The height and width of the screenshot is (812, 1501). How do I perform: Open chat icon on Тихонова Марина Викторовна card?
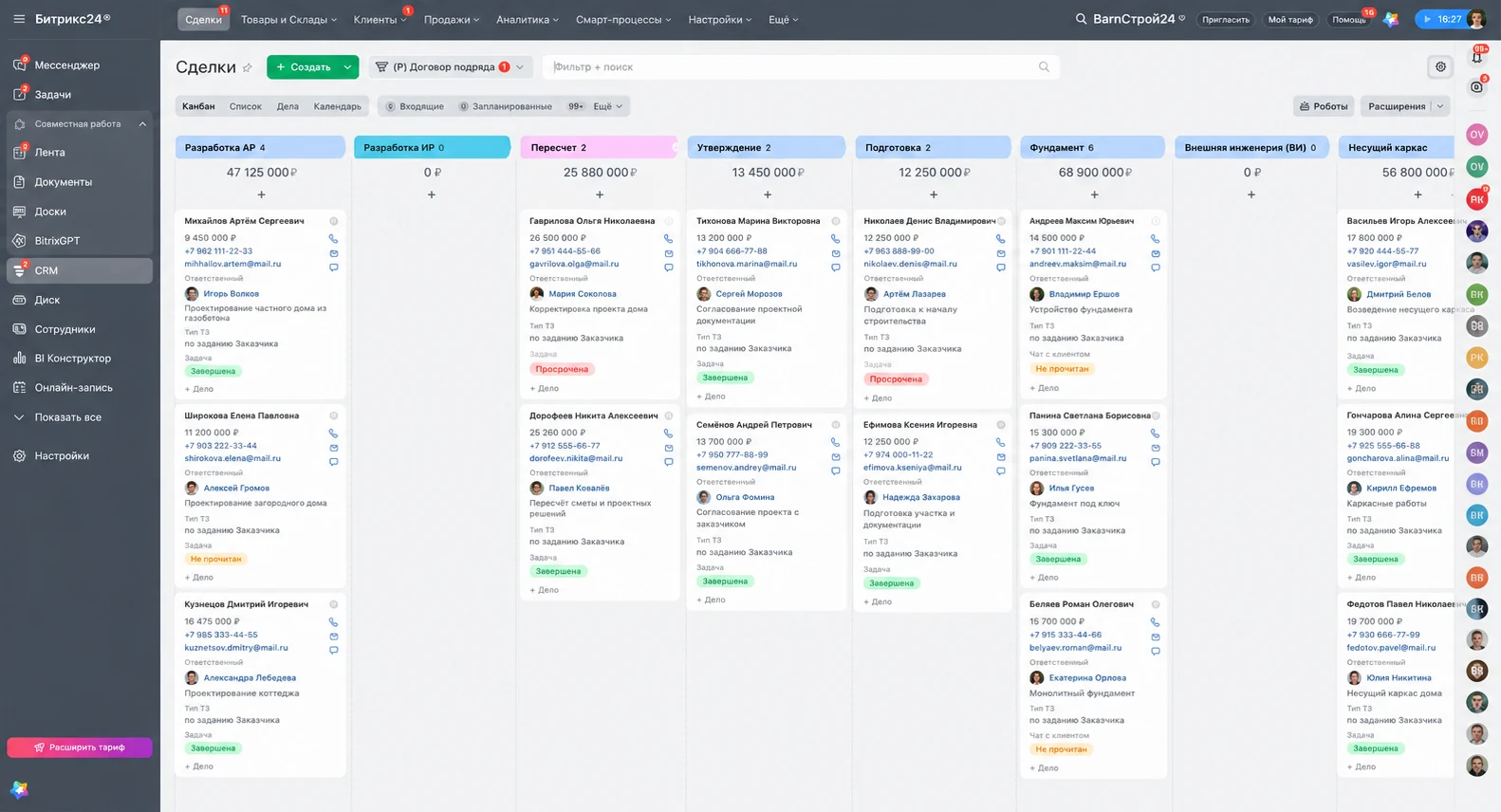click(x=836, y=268)
